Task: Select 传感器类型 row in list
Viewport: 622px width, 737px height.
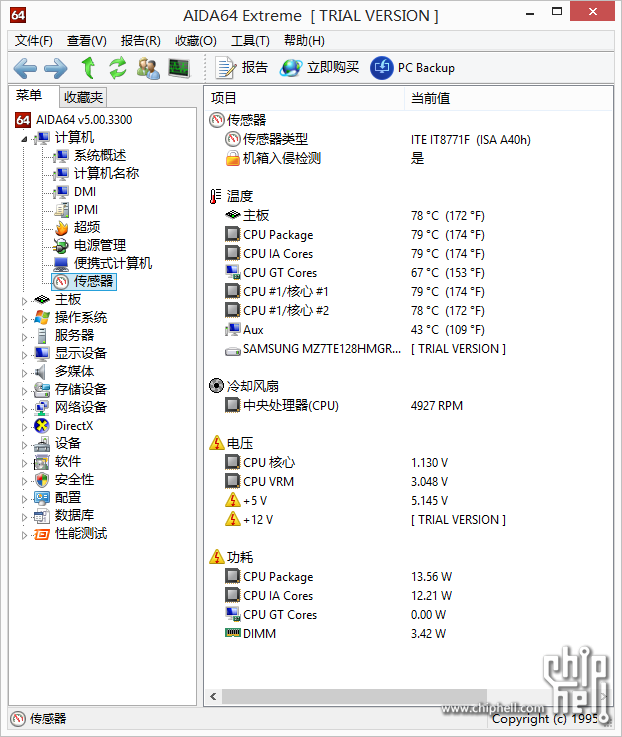Action: 409,140
